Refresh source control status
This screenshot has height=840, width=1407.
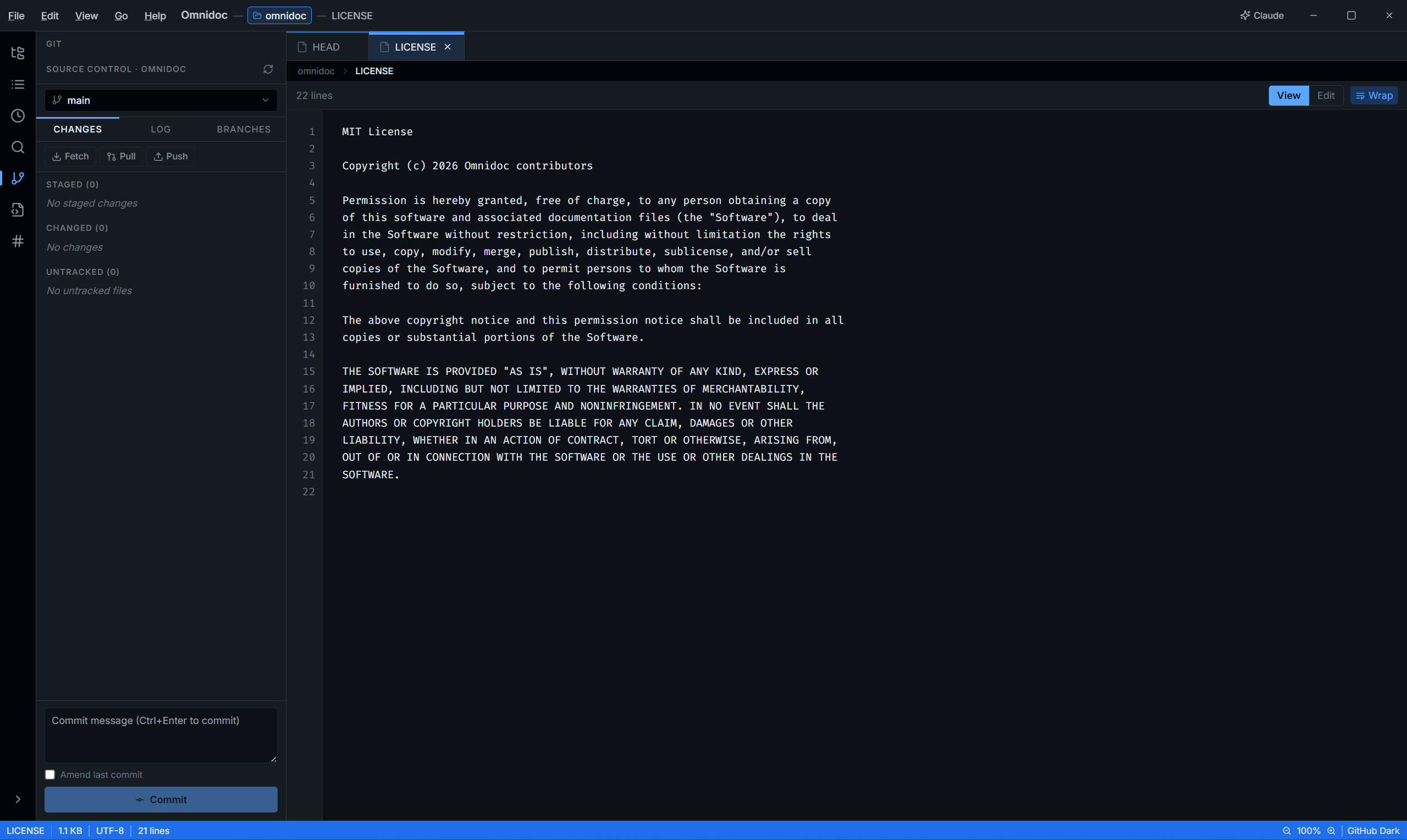pyautogui.click(x=268, y=69)
